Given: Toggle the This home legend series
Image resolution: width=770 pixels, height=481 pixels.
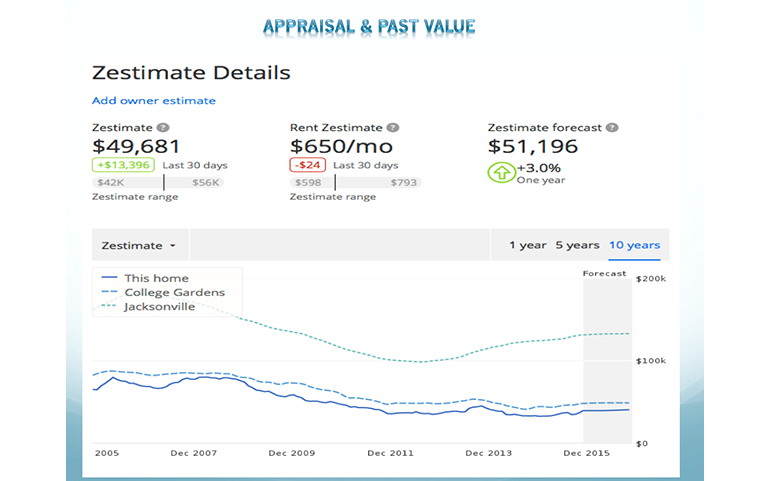Looking at the screenshot, I should point(156,278).
